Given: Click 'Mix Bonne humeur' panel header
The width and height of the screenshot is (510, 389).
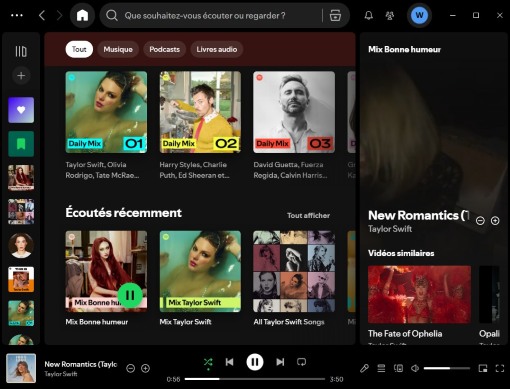Looking at the screenshot, I should tap(404, 50).
